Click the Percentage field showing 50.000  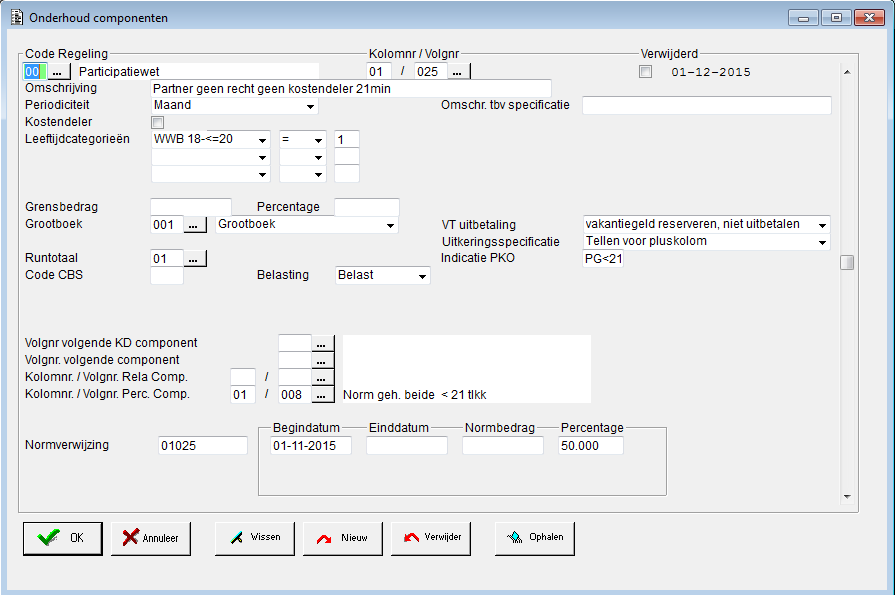591,445
